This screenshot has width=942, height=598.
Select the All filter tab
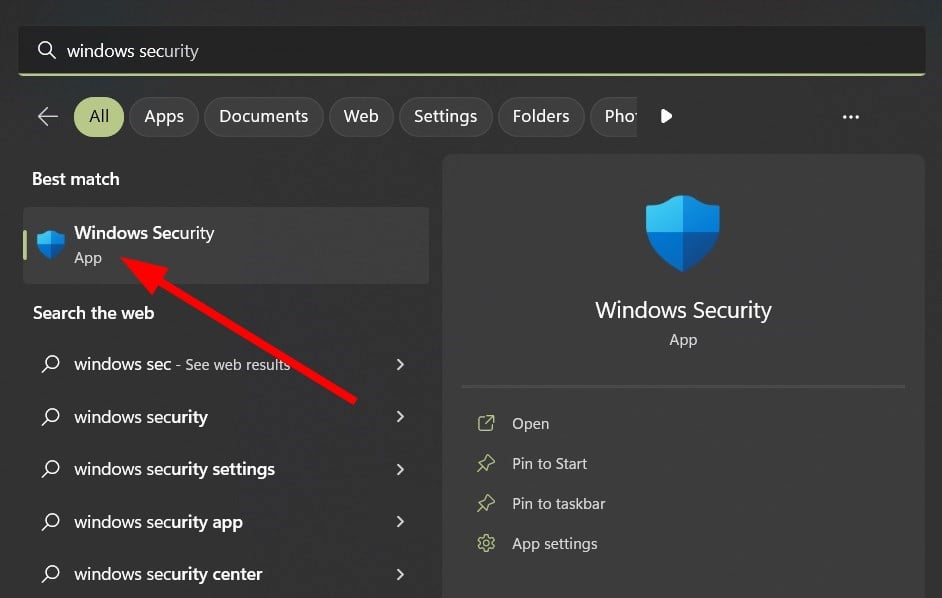coord(99,117)
